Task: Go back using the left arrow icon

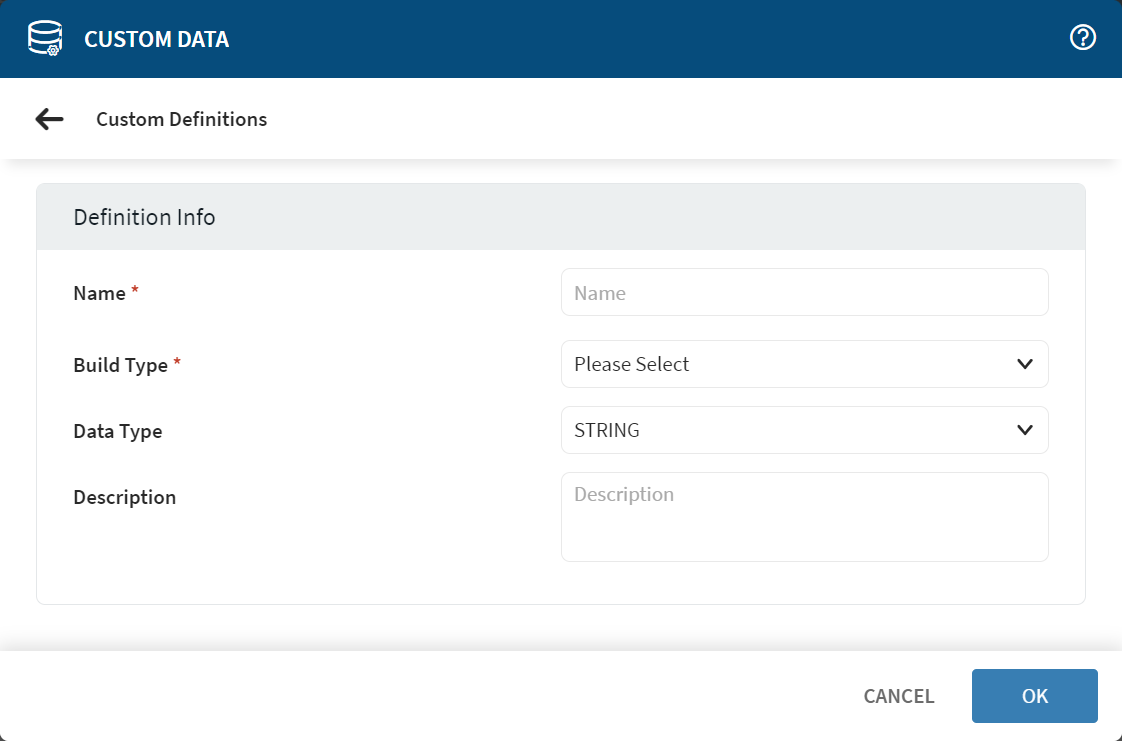Action: pos(49,119)
